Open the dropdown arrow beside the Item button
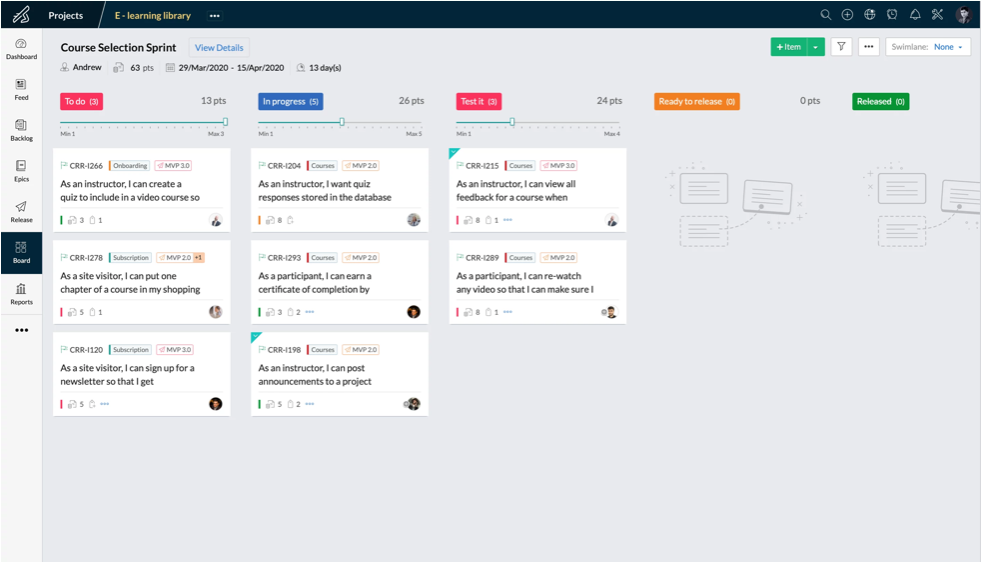The image size is (981, 564). pos(816,47)
